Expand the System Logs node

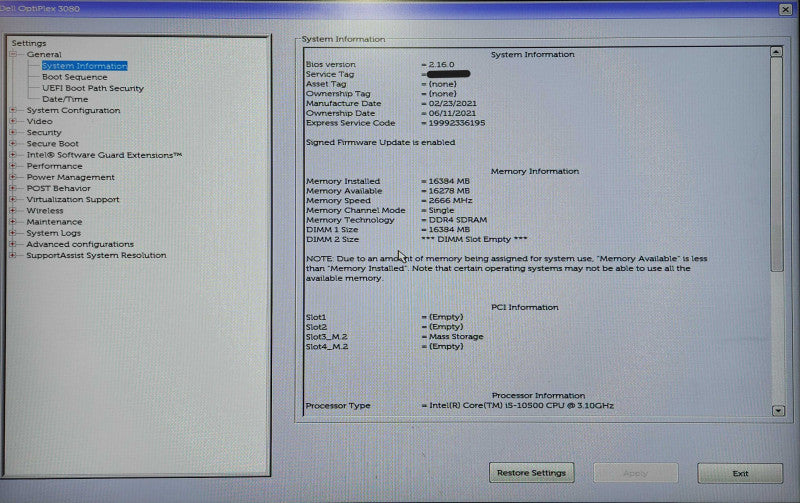tap(13, 233)
